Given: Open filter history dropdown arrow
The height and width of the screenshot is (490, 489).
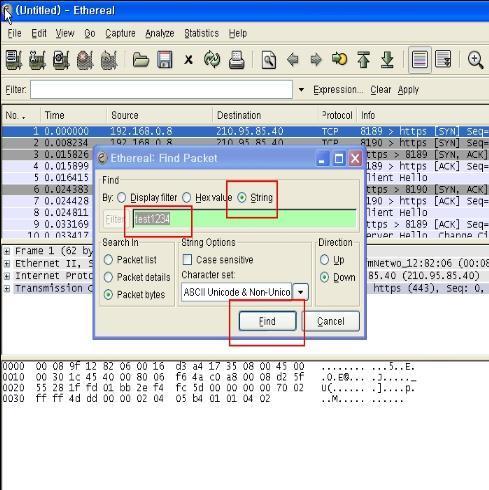Looking at the screenshot, I should (301, 90).
